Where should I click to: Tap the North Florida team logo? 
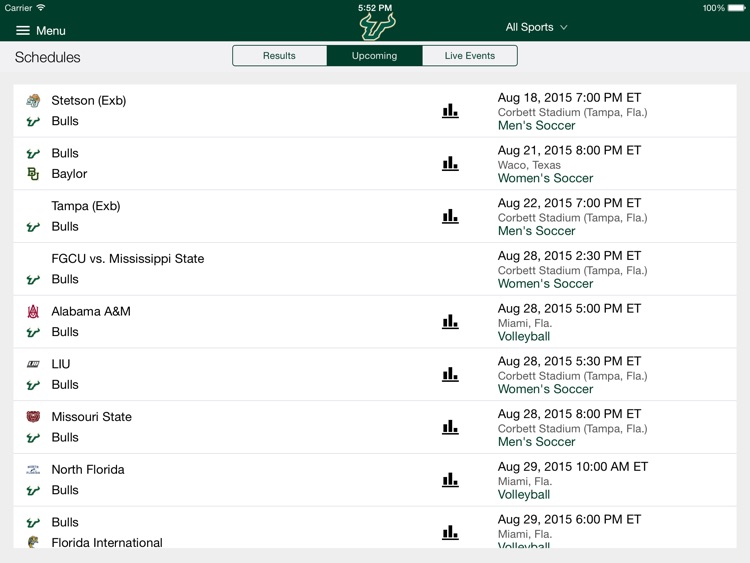point(33,470)
